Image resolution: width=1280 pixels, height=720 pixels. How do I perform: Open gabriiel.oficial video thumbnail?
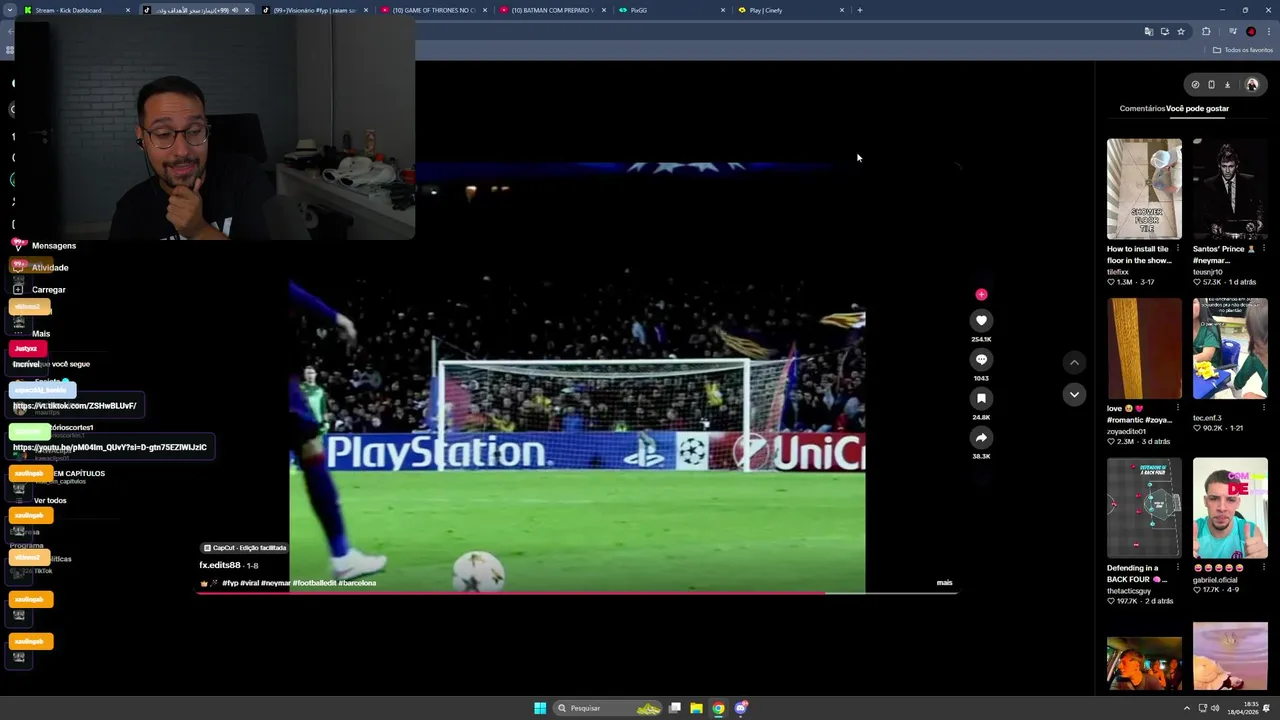pos(1229,508)
